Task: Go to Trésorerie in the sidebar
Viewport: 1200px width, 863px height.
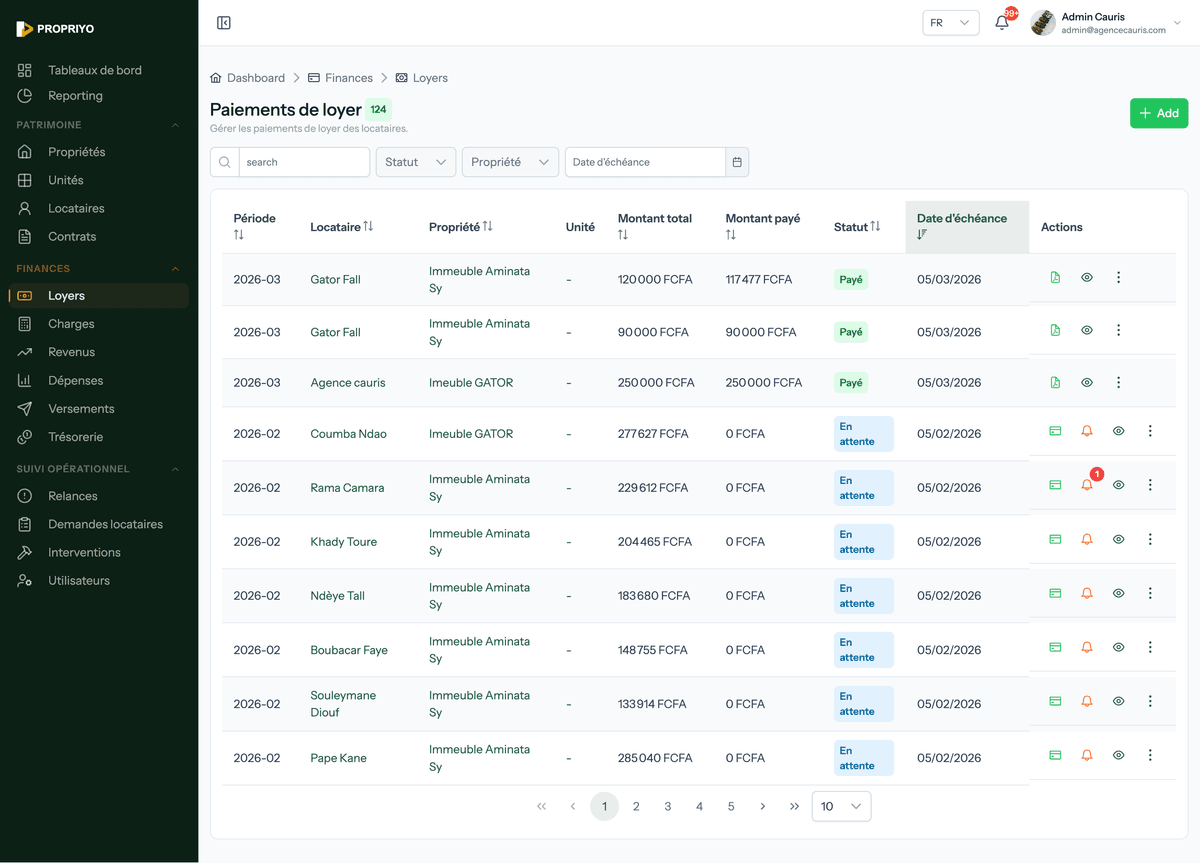Action: (75, 437)
